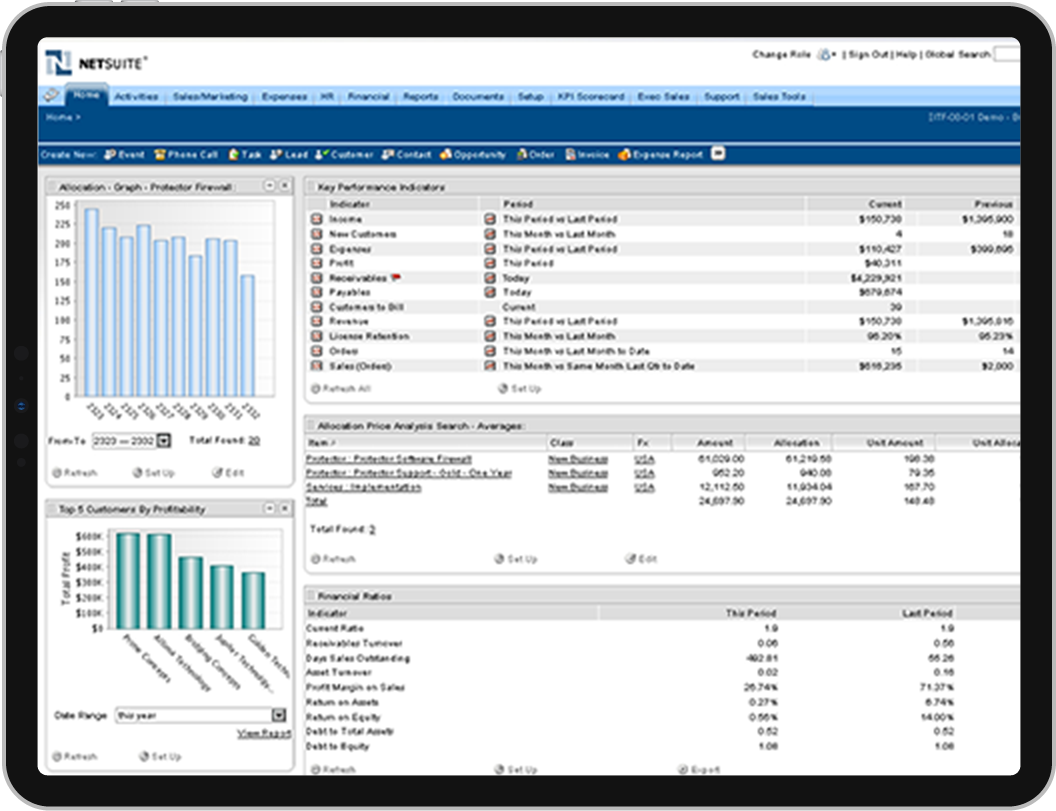
Task: Click the icon beside the Income indicator
Action: pyautogui.click(x=317, y=219)
